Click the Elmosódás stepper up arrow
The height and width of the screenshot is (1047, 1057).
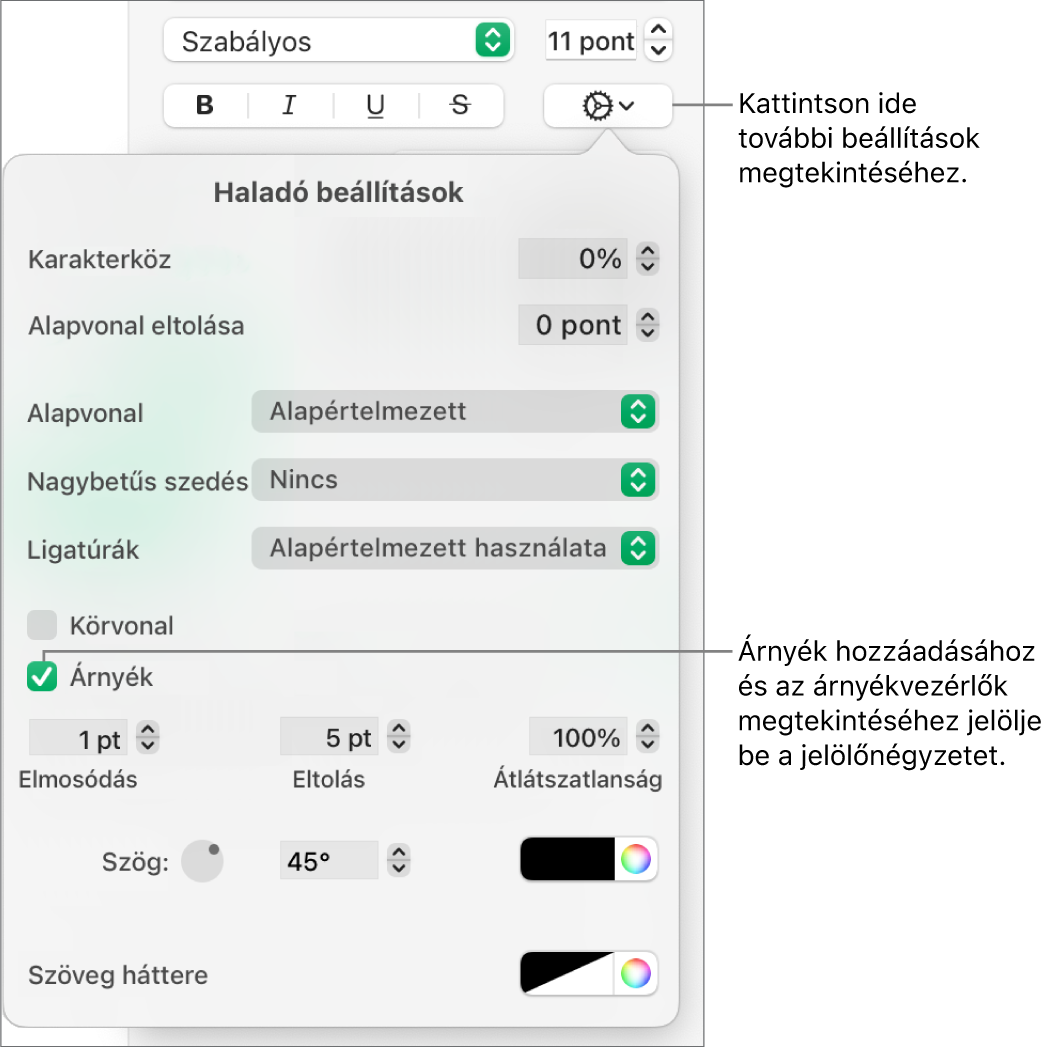point(149,730)
